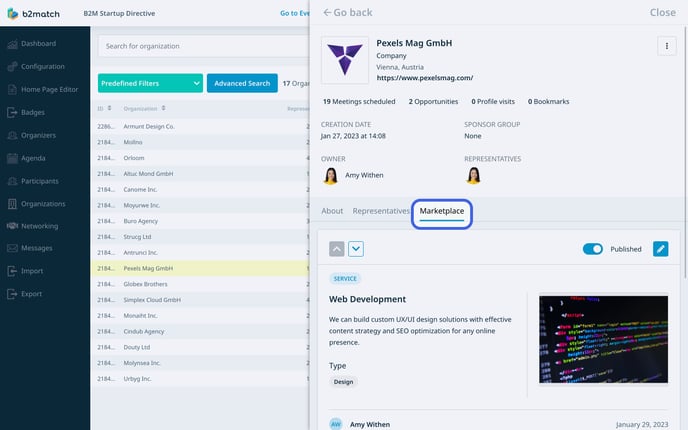Move marketplace item down with arrow
The image size is (688, 430).
point(356,249)
